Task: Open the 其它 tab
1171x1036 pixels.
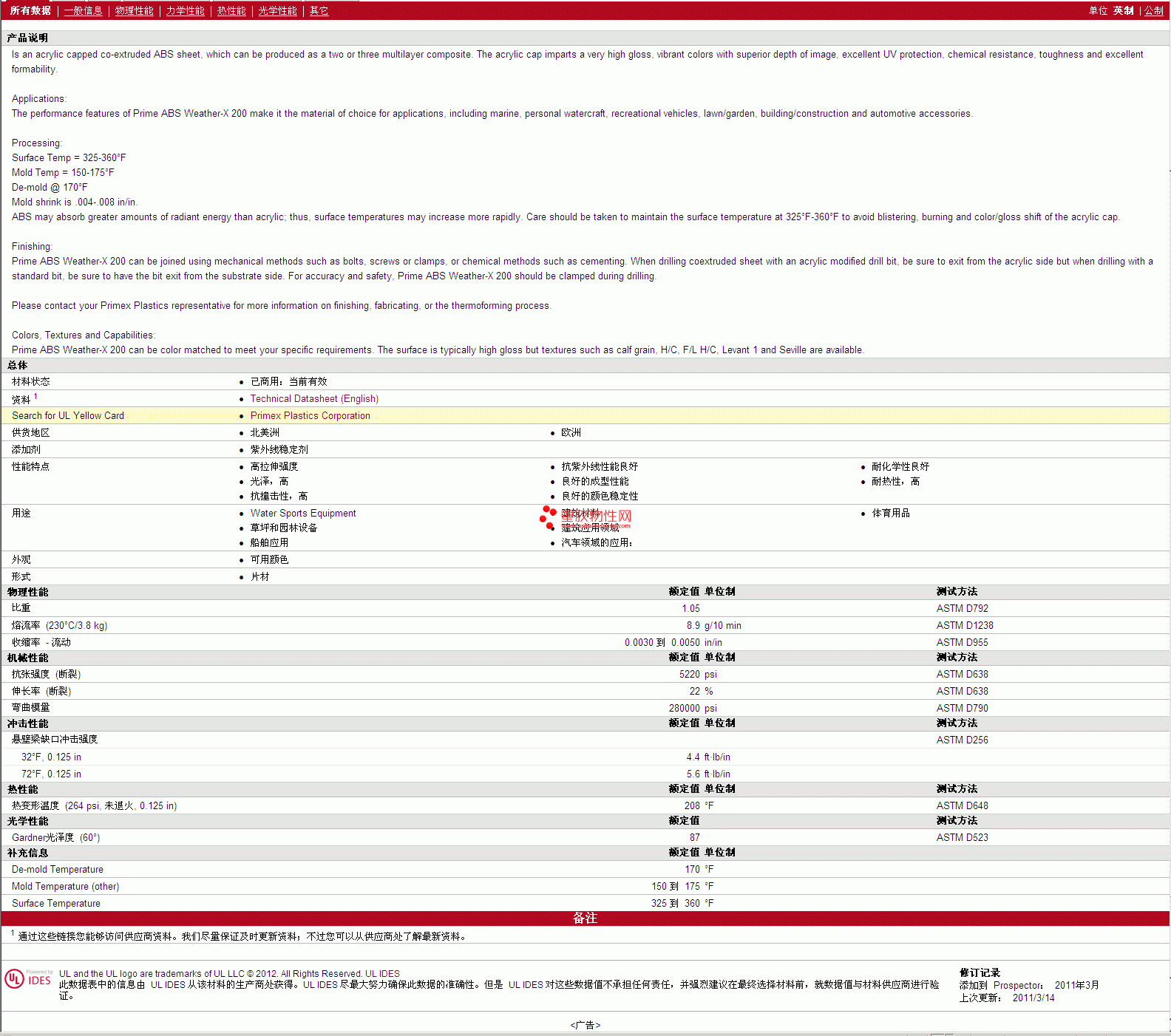Action: [x=319, y=10]
